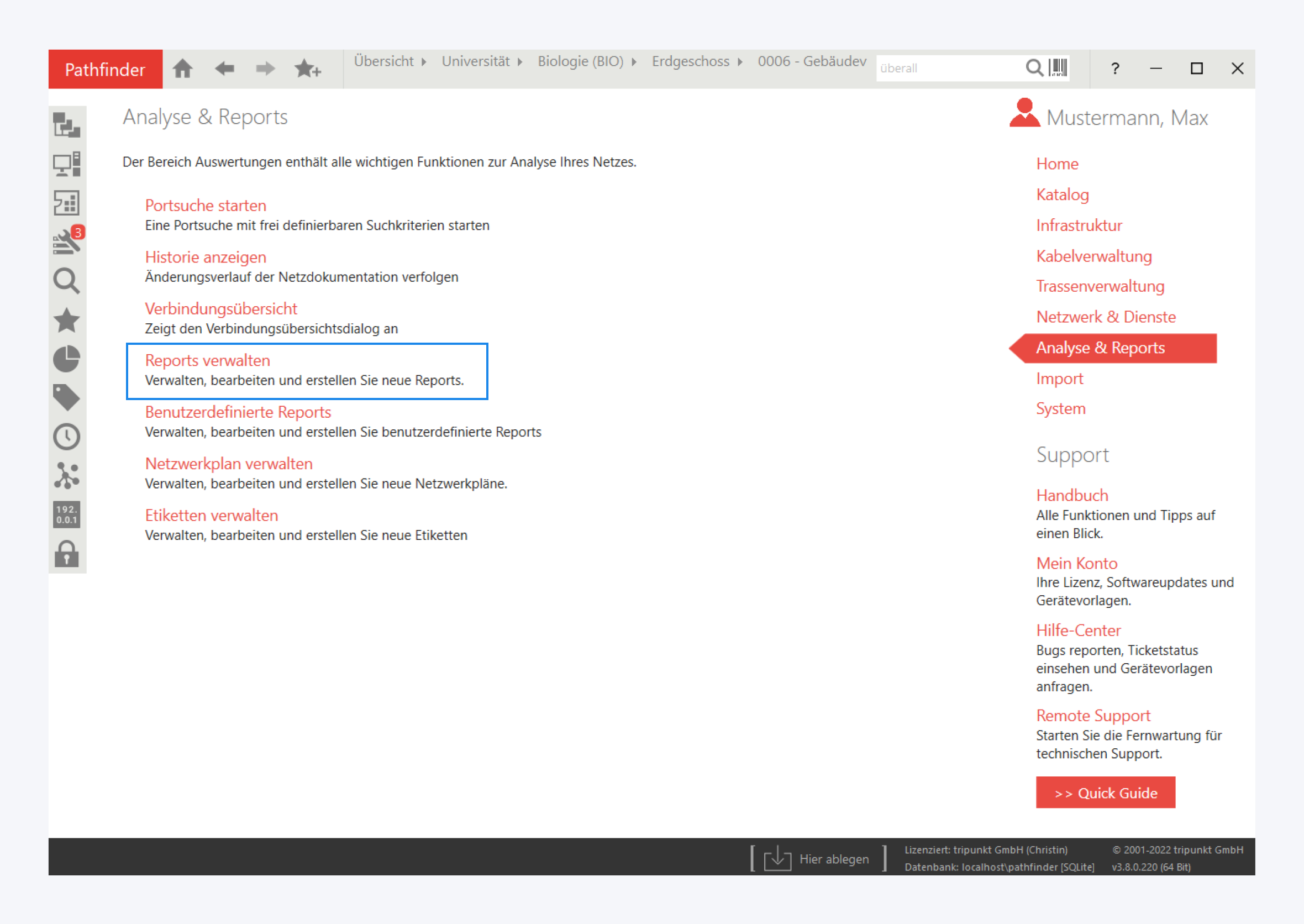Click the padlock sidebar icon
The image size is (1304, 924).
pos(66,554)
